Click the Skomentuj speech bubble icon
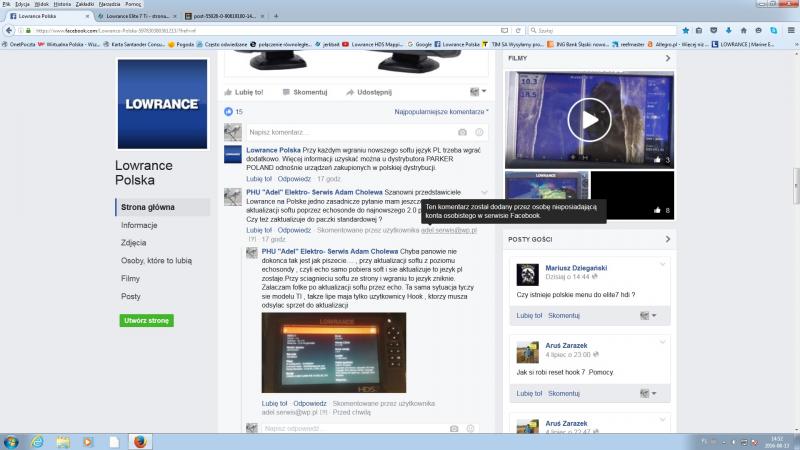Viewport: 800px width, 450px height. (x=285, y=91)
